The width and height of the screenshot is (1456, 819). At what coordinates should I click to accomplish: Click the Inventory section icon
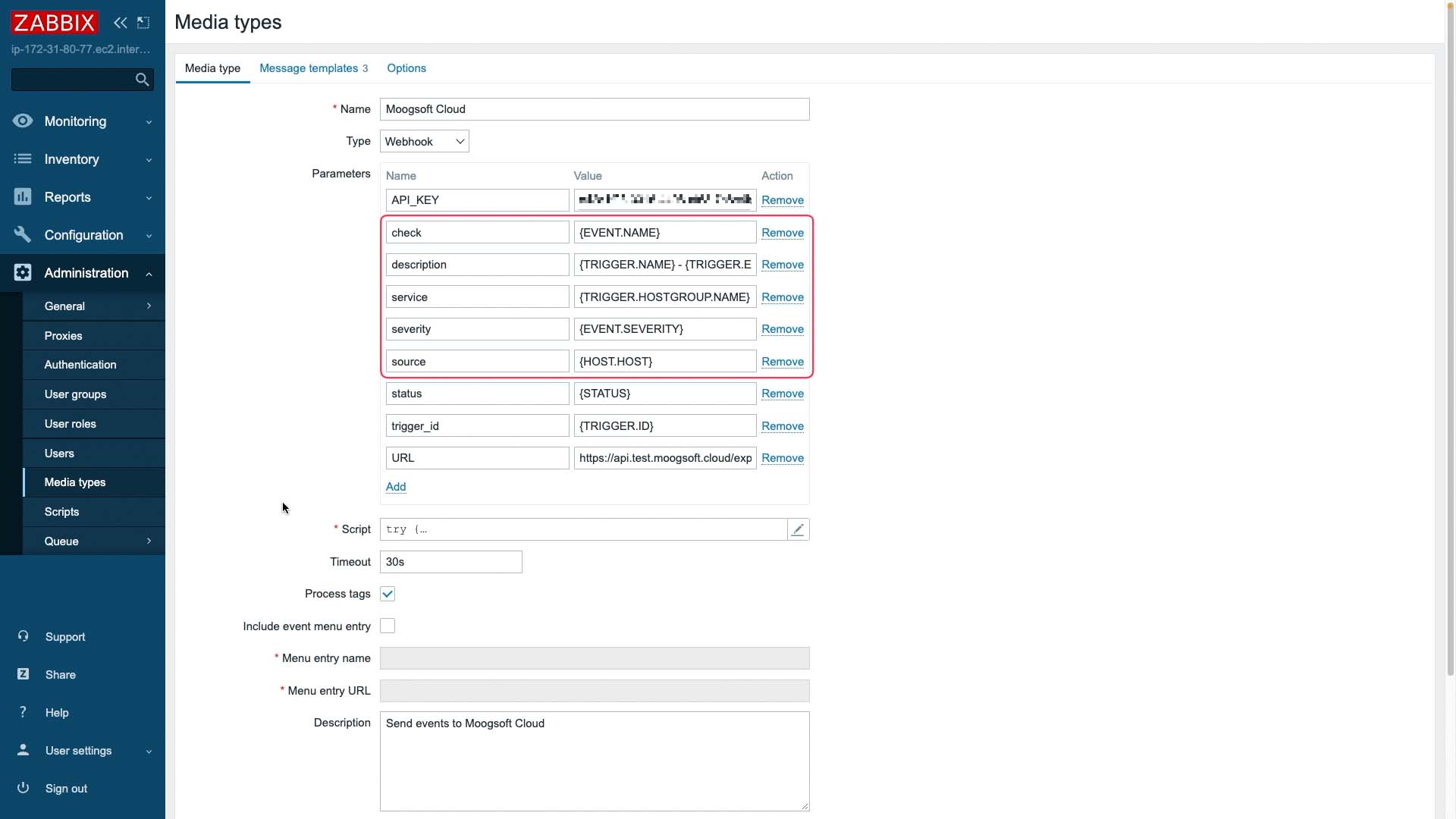[x=22, y=158]
